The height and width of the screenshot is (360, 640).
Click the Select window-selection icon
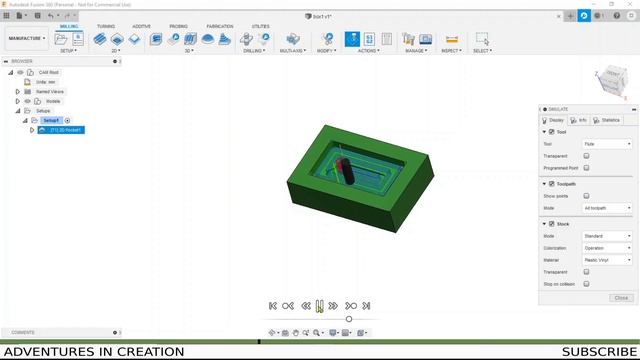482,39
